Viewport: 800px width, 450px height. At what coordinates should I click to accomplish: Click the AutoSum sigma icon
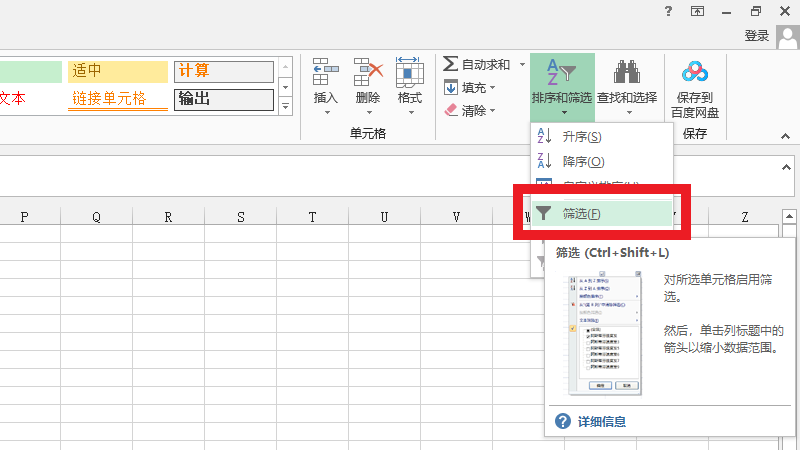451,64
